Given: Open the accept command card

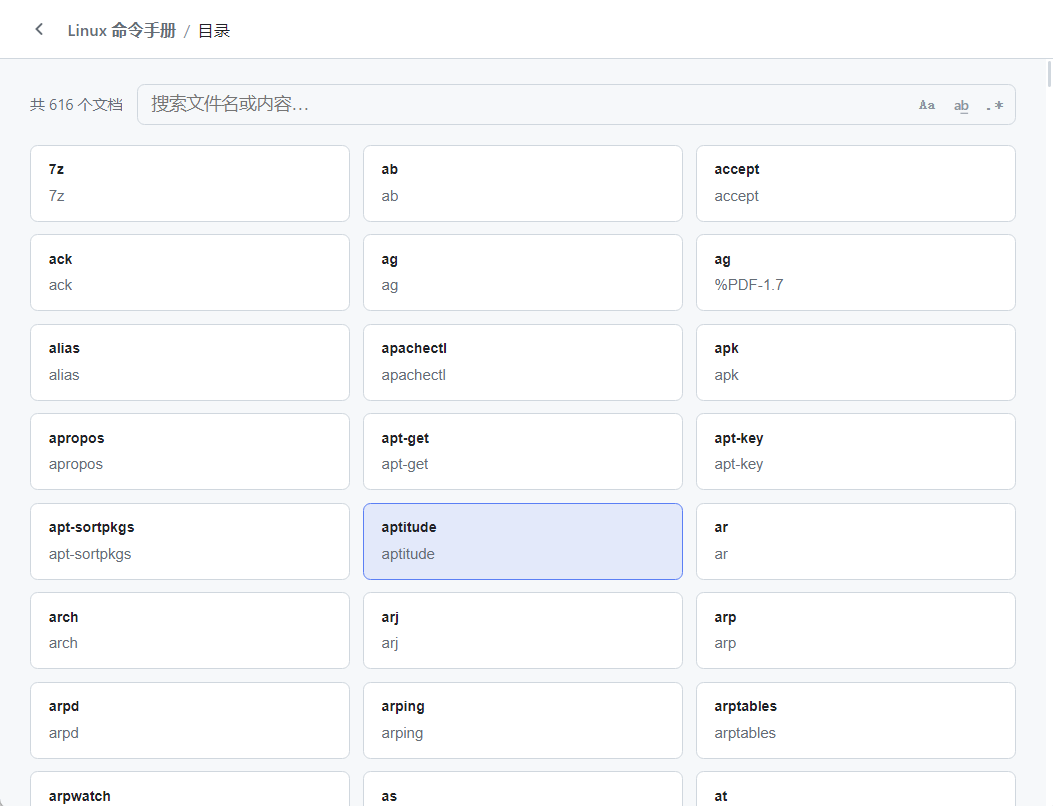Looking at the screenshot, I should (x=855, y=183).
